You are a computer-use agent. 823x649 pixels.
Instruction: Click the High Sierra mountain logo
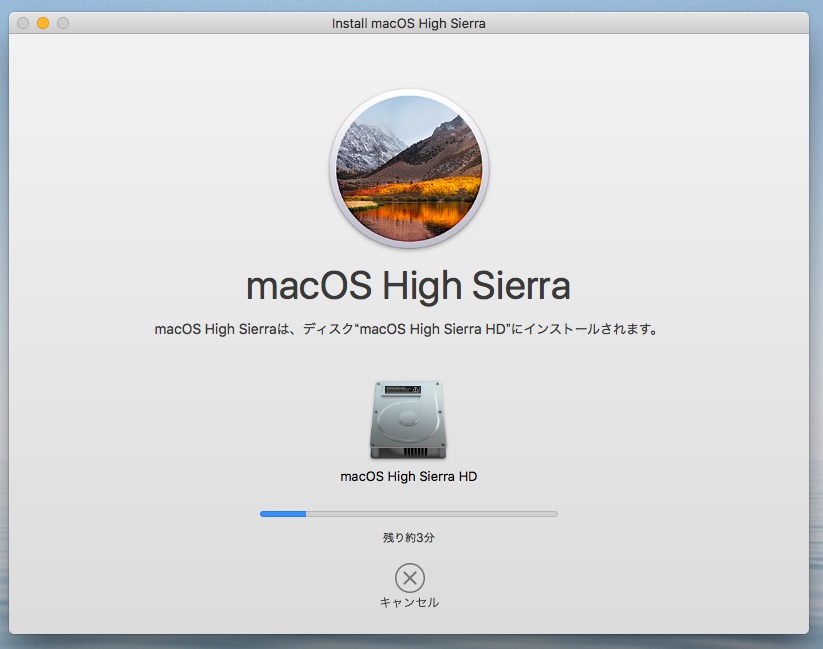(409, 168)
